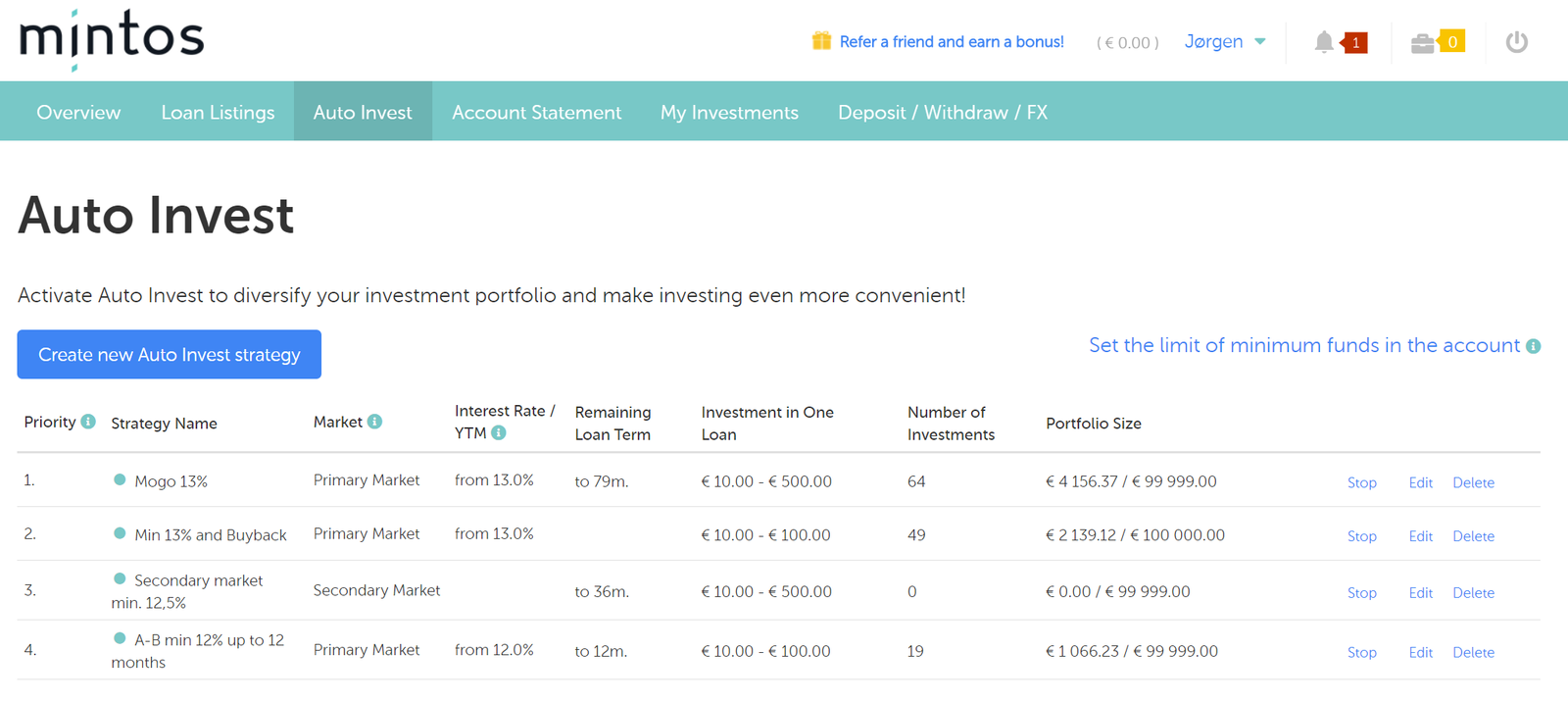Click the Mintos logo
This screenshot has width=1568, height=702.
[111, 40]
